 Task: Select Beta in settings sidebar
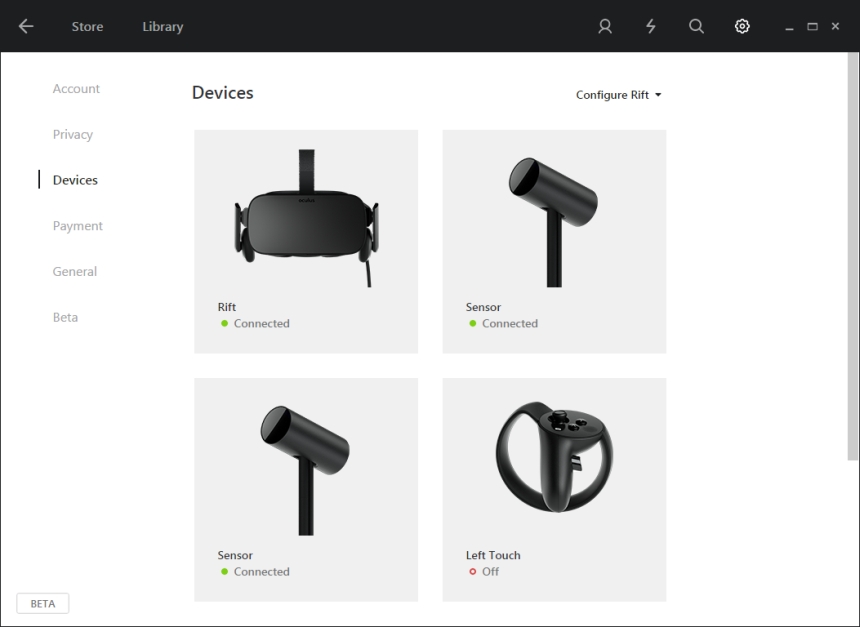tap(65, 317)
